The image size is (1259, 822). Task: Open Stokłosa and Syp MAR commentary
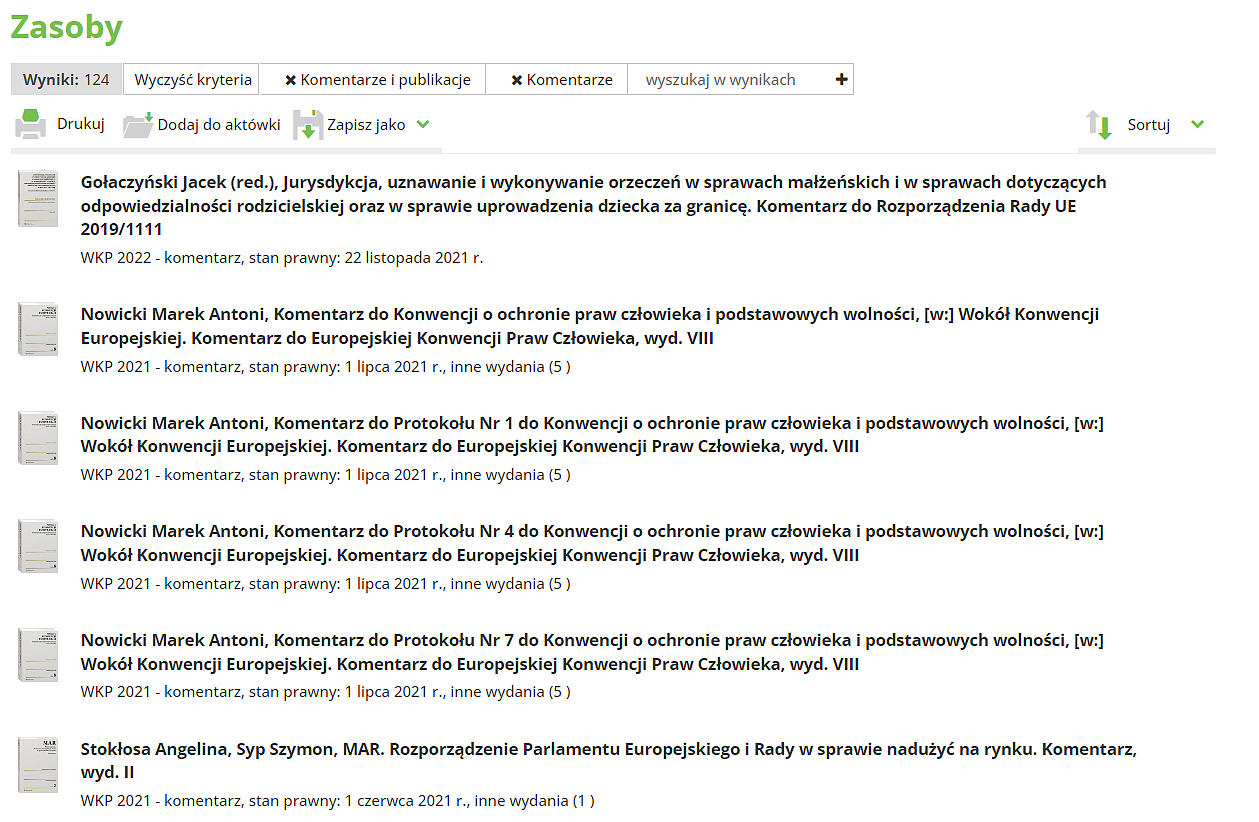(x=608, y=760)
